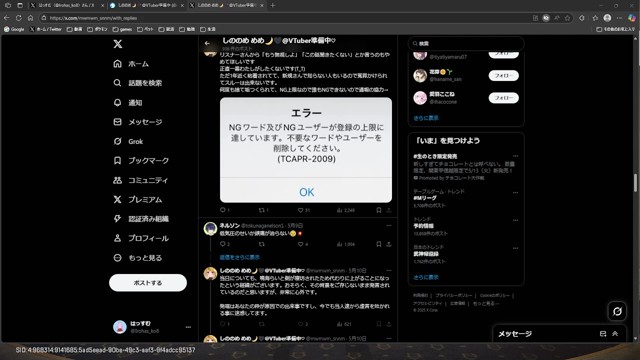Open プライバシーポリシー footer link
The image size is (640, 360).
coord(453,295)
